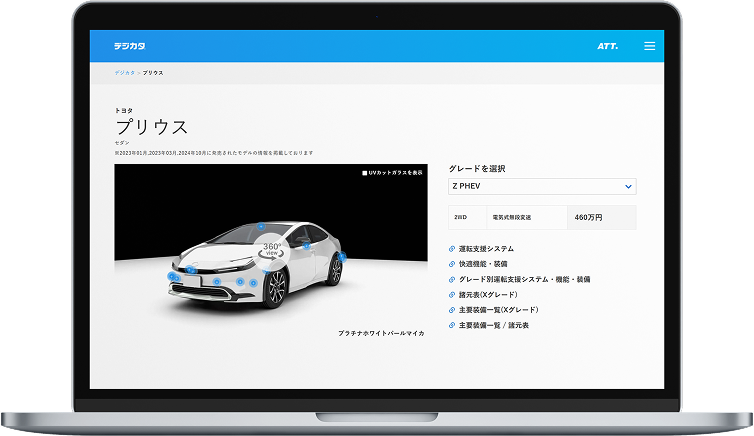Click the トヨタ maker label
The height and width of the screenshot is (436, 754).
click(124, 111)
